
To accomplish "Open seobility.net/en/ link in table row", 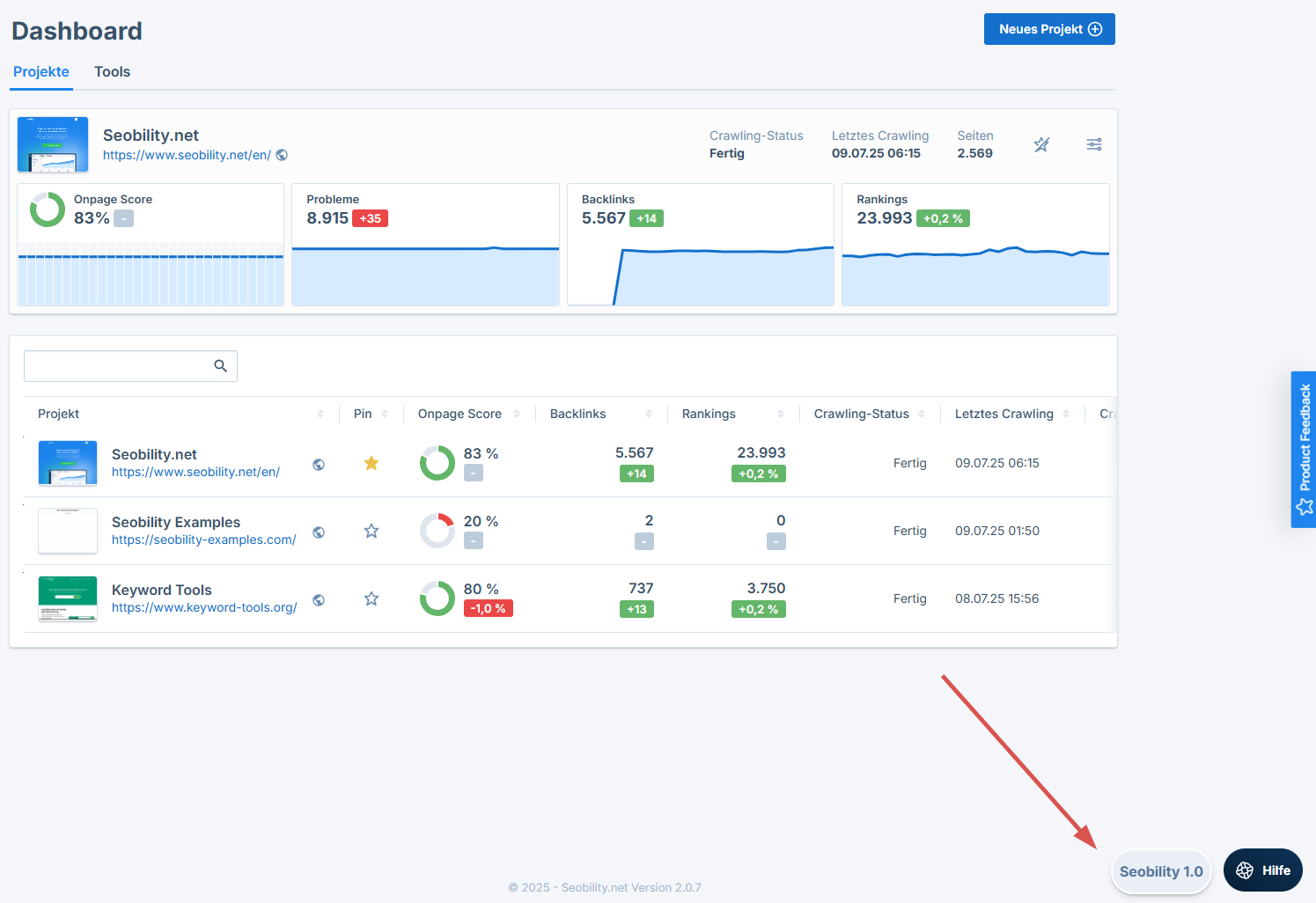I will click(195, 472).
